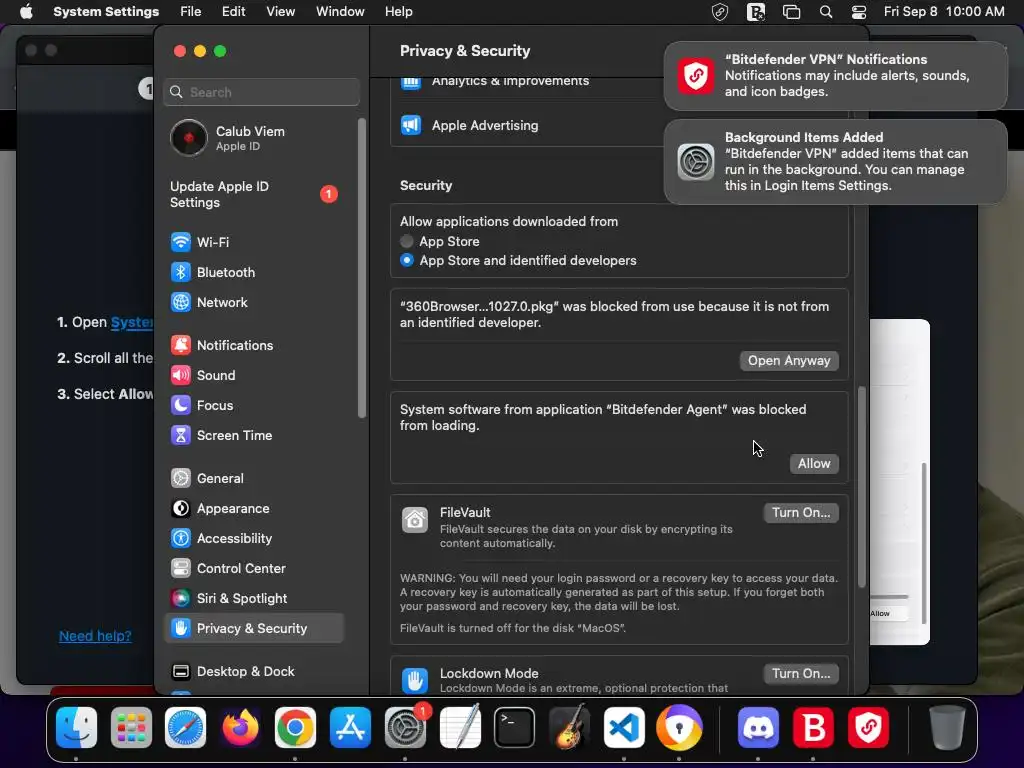This screenshot has height=768, width=1024.
Task: Click Bitdefender shield in menu bar
Action: tap(720, 12)
